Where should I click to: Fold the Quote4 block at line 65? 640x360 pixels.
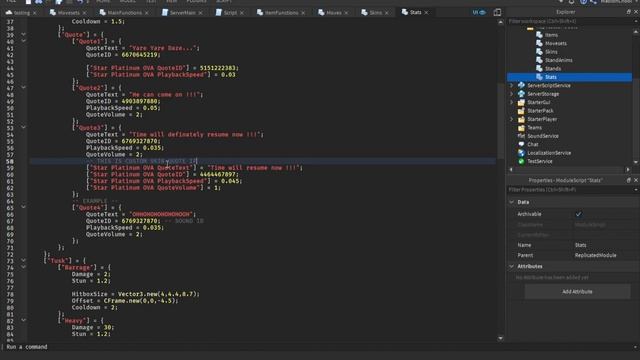[23, 207]
